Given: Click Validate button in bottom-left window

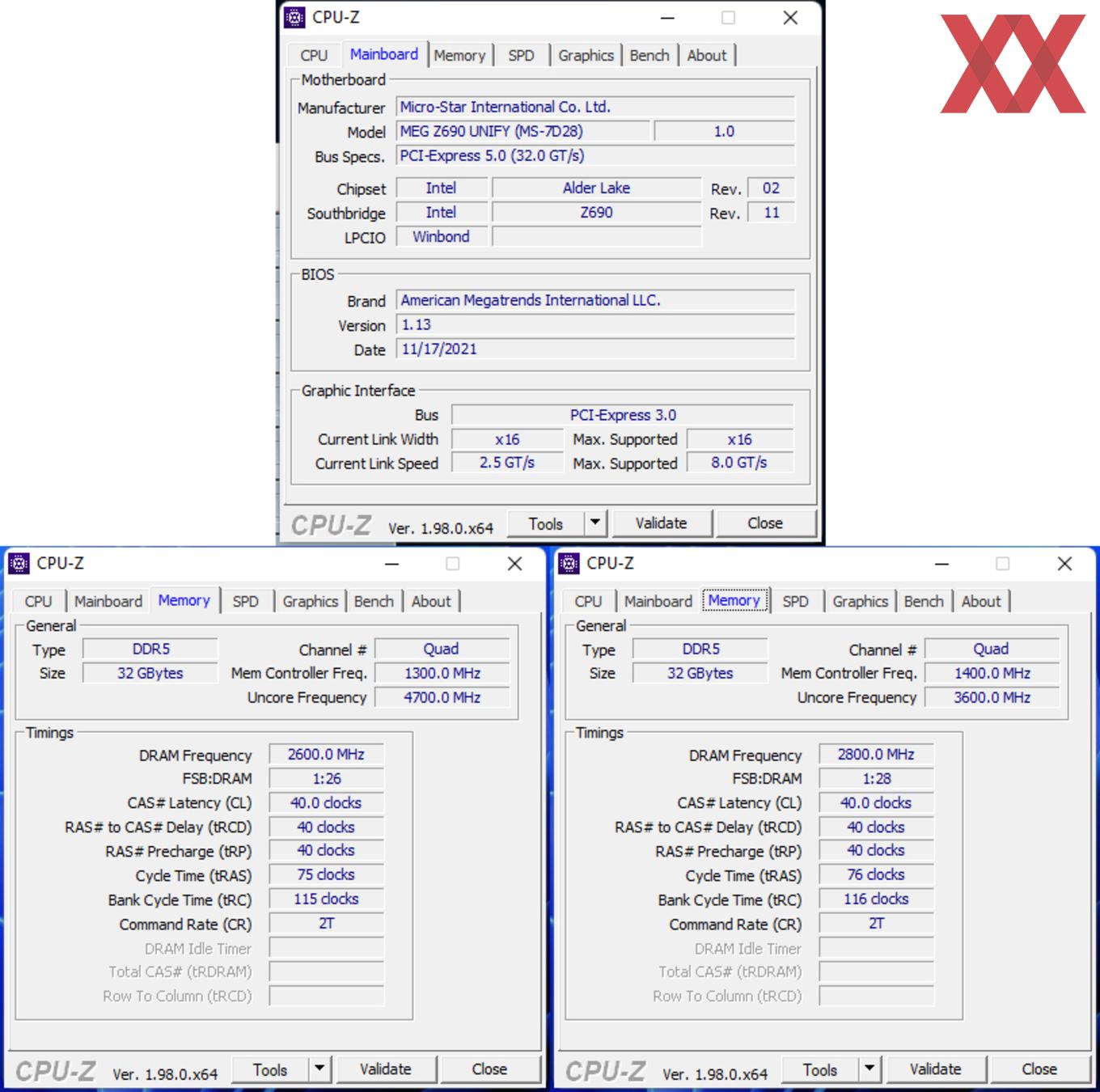Looking at the screenshot, I should (385, 1069).
